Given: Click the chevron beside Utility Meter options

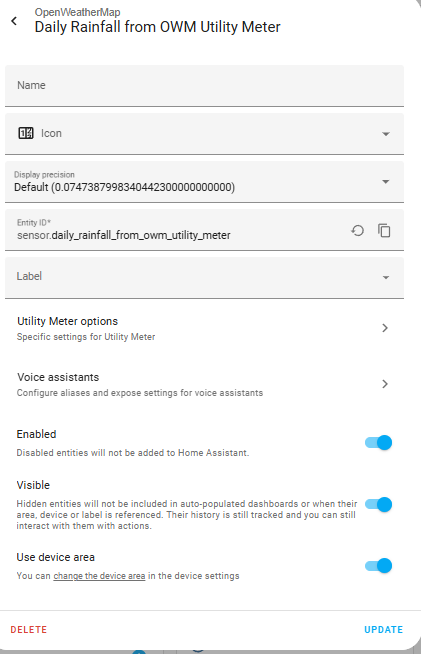Looking at the screenshot, I should pyautogui.click(x=385, y=328).
